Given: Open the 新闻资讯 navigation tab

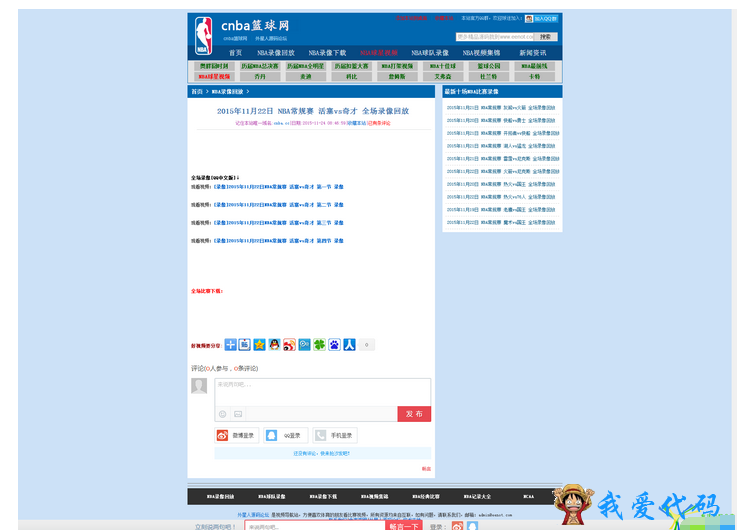Looking at the screenshot, I should pyautogui.click(x=533, y=53).
